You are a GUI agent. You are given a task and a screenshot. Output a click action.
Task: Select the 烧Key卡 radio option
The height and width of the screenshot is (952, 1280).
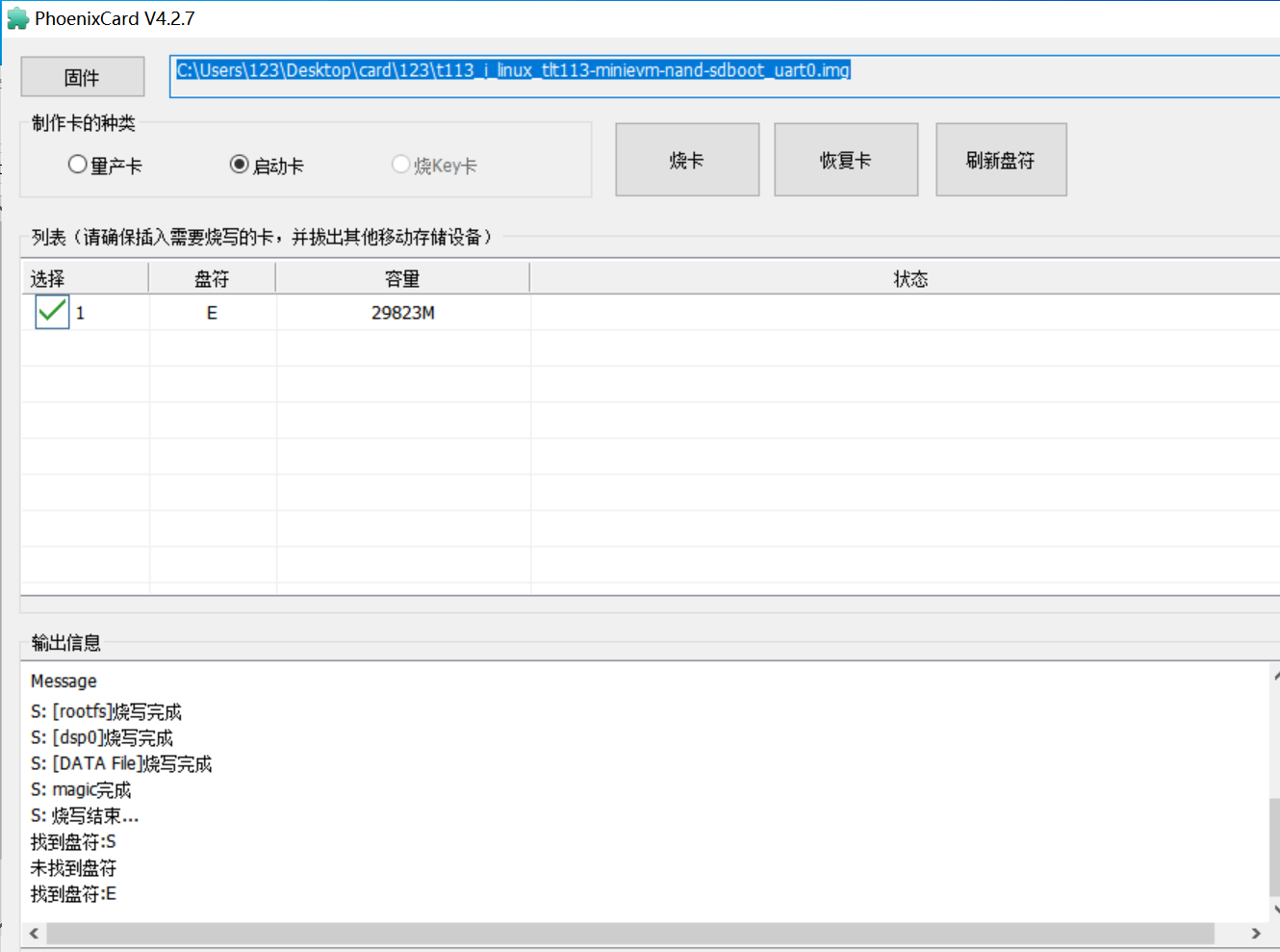[x=401, y=165]
